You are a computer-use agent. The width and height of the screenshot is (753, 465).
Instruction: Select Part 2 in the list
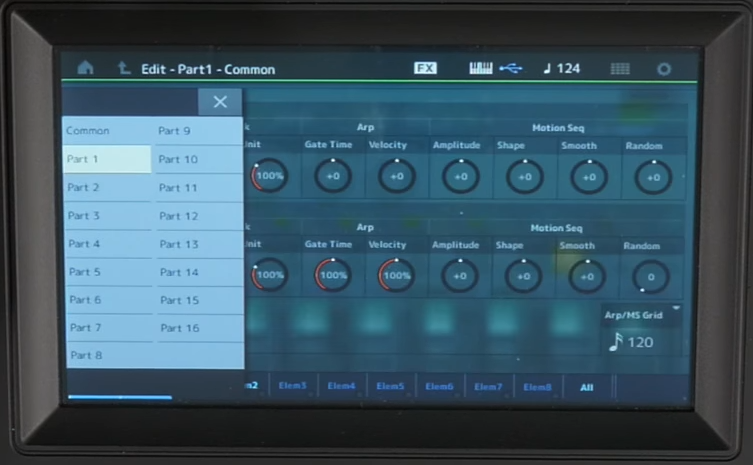(109, 187)
